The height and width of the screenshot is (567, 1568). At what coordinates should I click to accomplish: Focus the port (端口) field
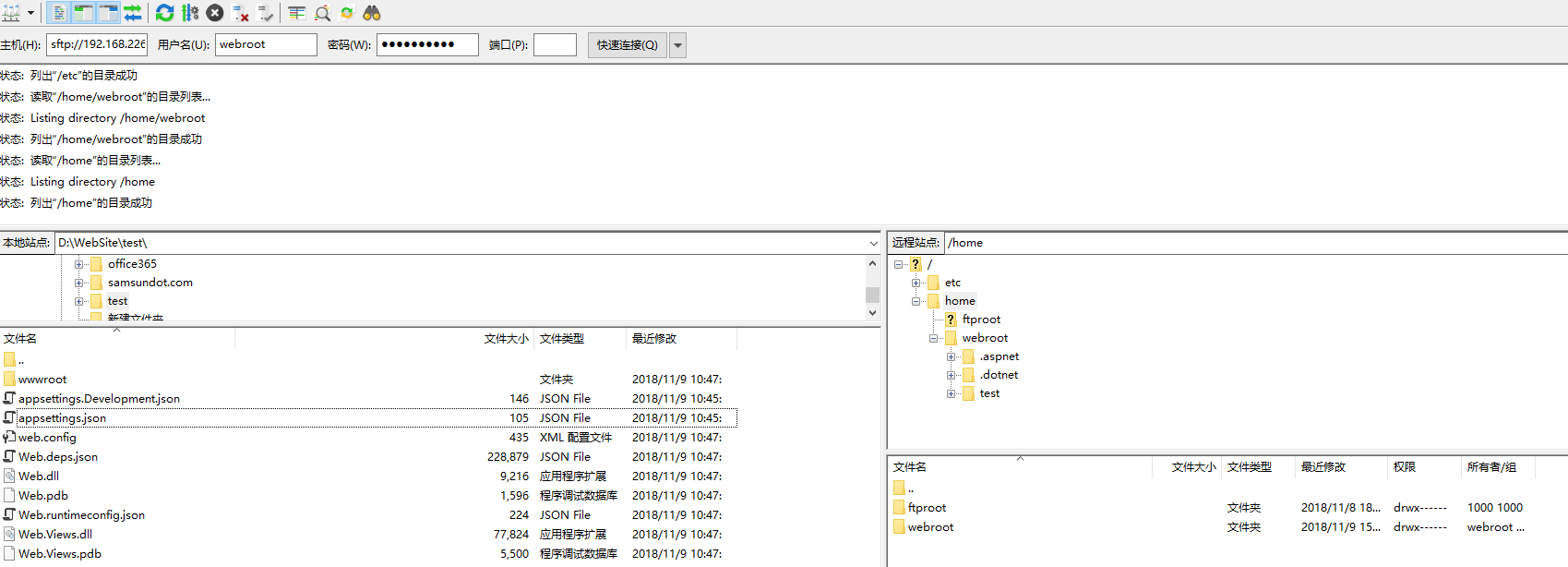coord(555,44)
